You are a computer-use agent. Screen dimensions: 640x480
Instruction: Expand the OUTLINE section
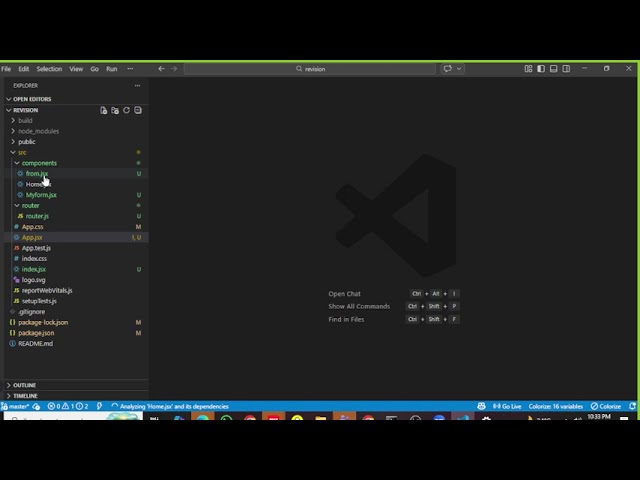(76, 385)
